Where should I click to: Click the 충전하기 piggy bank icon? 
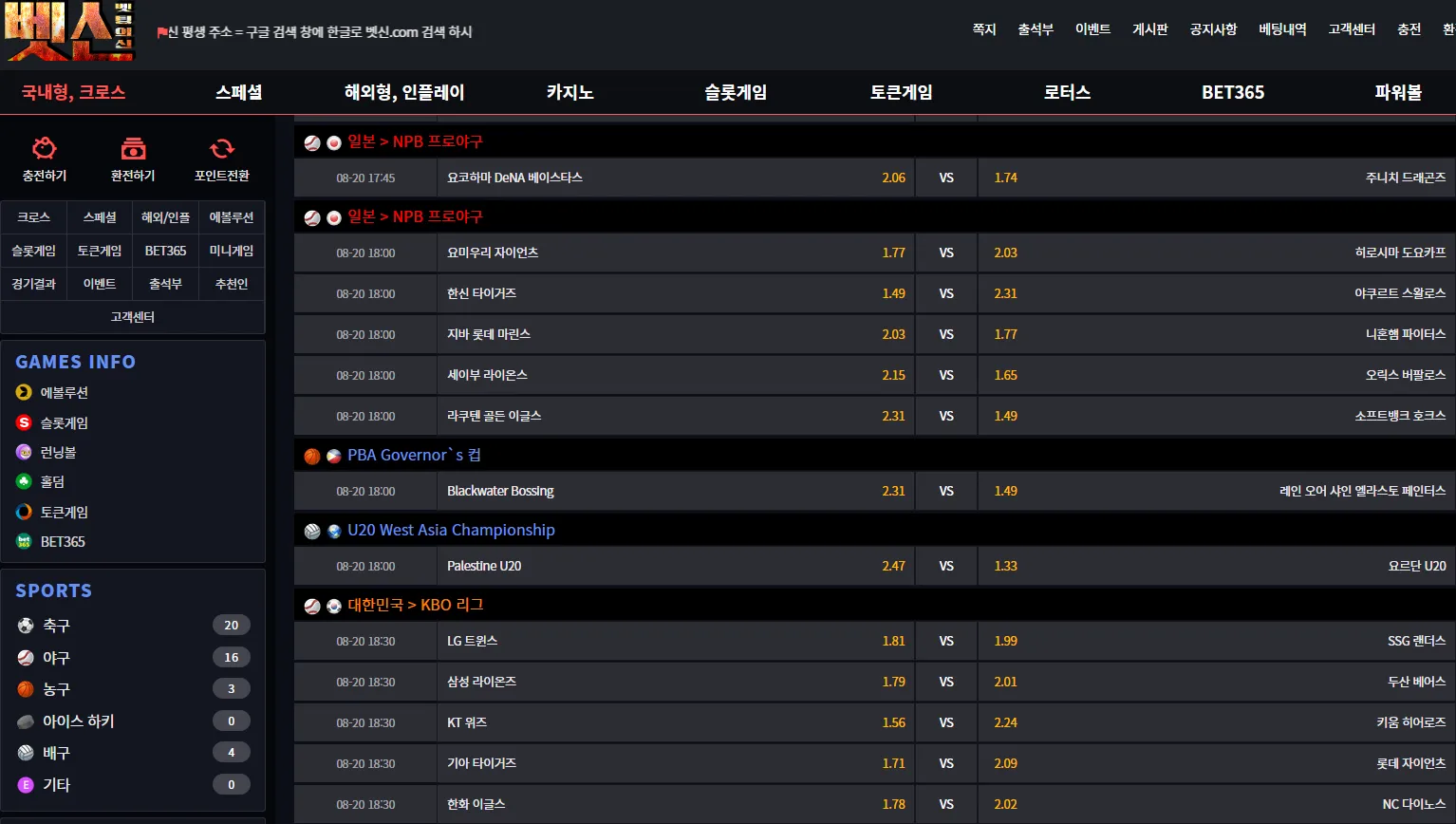[x=45, y=148]
